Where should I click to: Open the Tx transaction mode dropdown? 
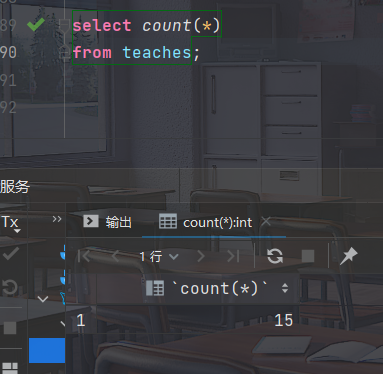11,223
